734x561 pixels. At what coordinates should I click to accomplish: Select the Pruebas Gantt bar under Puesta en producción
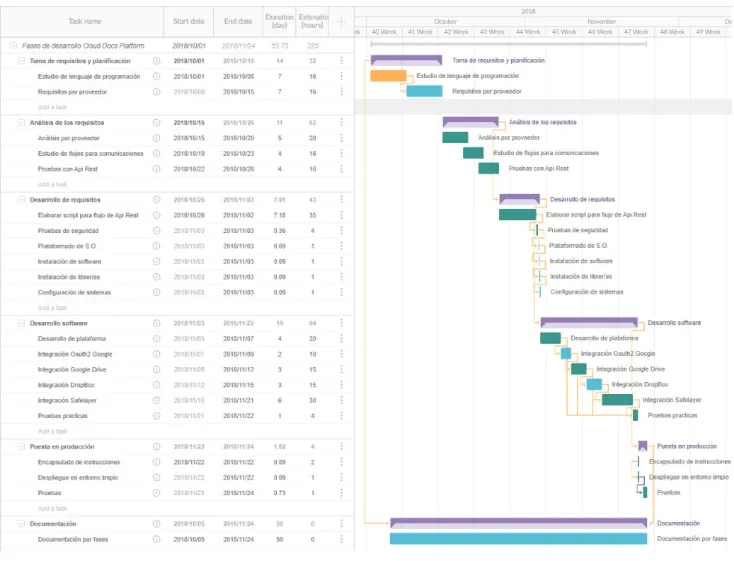(x=645, y=492)
